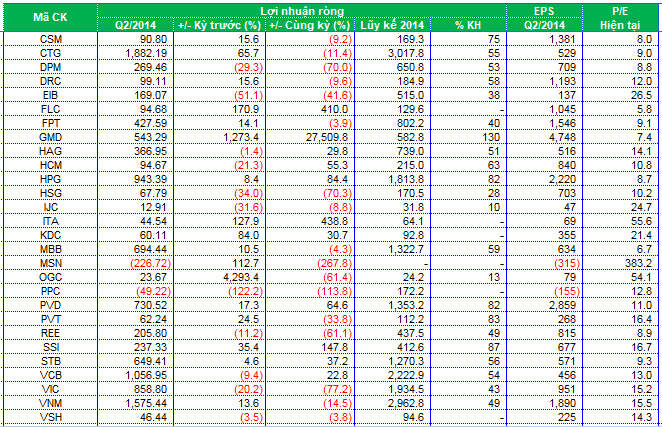662x427 pixels.
Task: Select the 'HSG' ticker cell
Action: coord(50,193)
